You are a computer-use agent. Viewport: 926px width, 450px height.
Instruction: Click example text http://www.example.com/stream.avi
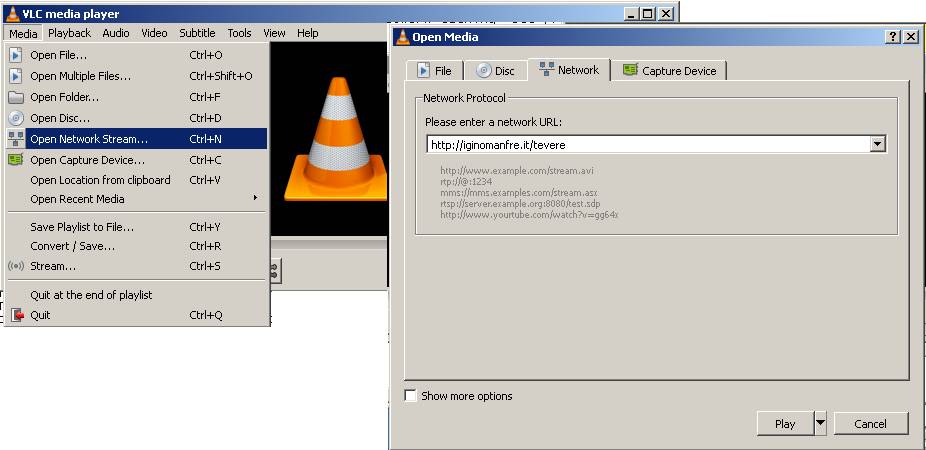coord(517,171)
